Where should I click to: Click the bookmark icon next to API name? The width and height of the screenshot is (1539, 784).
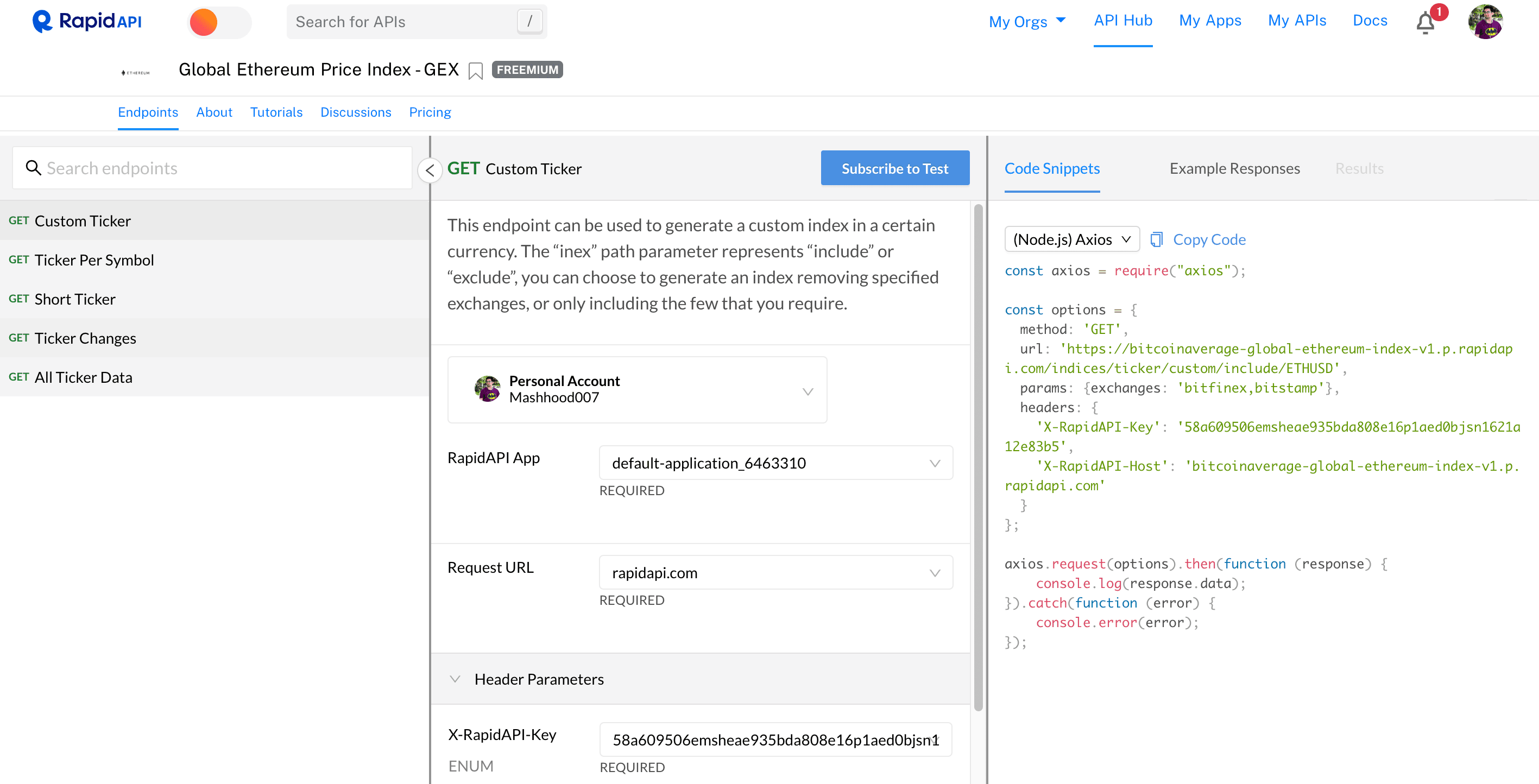coord(477,70)
